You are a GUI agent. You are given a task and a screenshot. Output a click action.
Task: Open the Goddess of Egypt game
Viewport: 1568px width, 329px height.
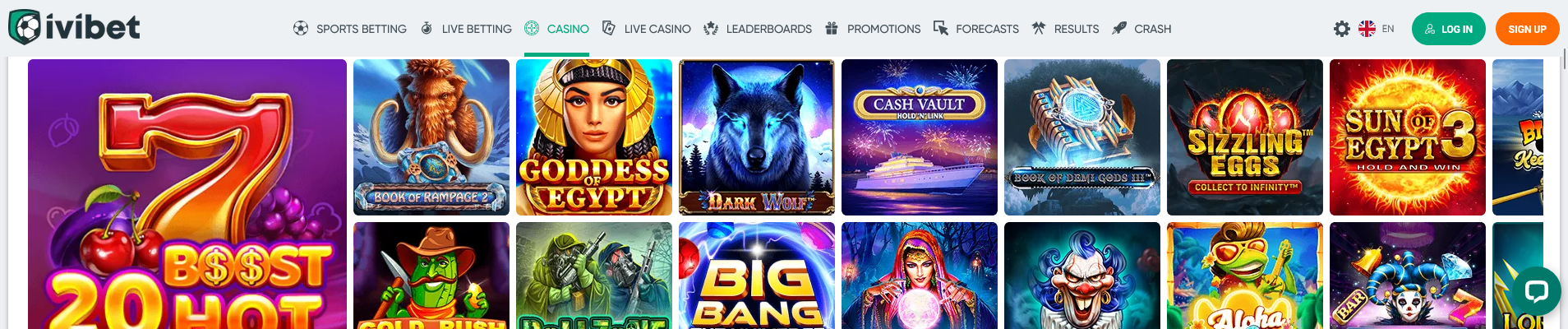point(594,137)
